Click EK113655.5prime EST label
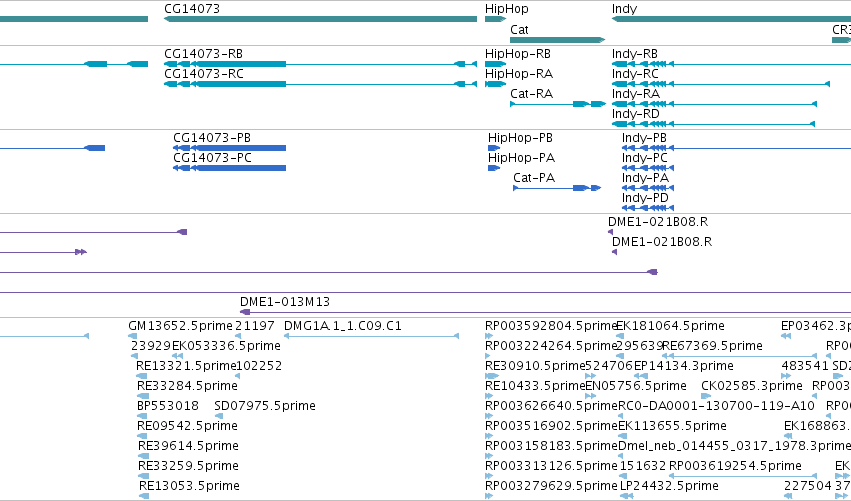The image size is (851, 501). [672, 426]
